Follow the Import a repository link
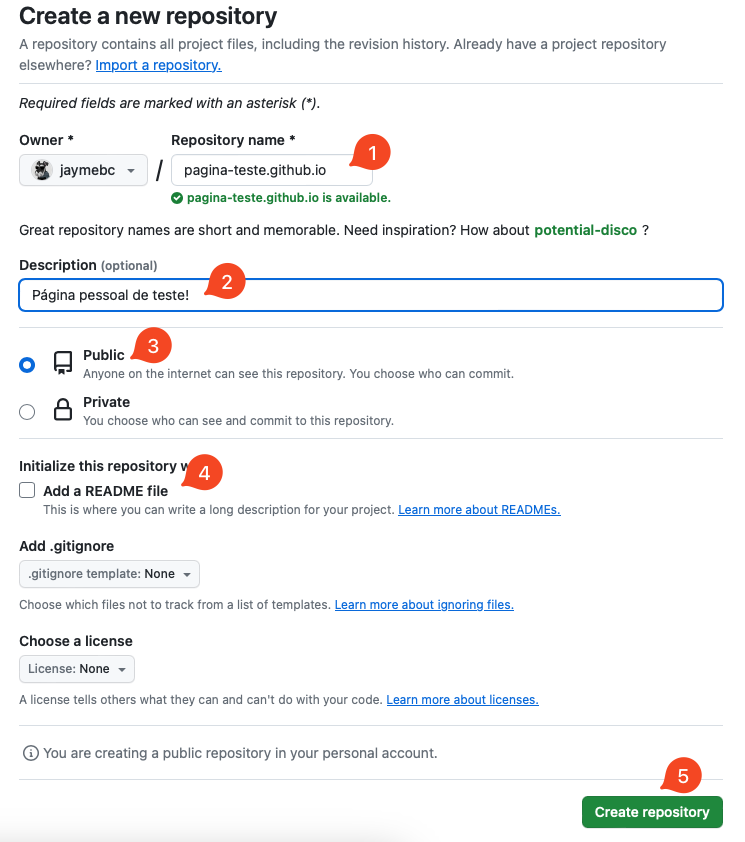This screenshot has width=745, height=842. tap(158, 65)
